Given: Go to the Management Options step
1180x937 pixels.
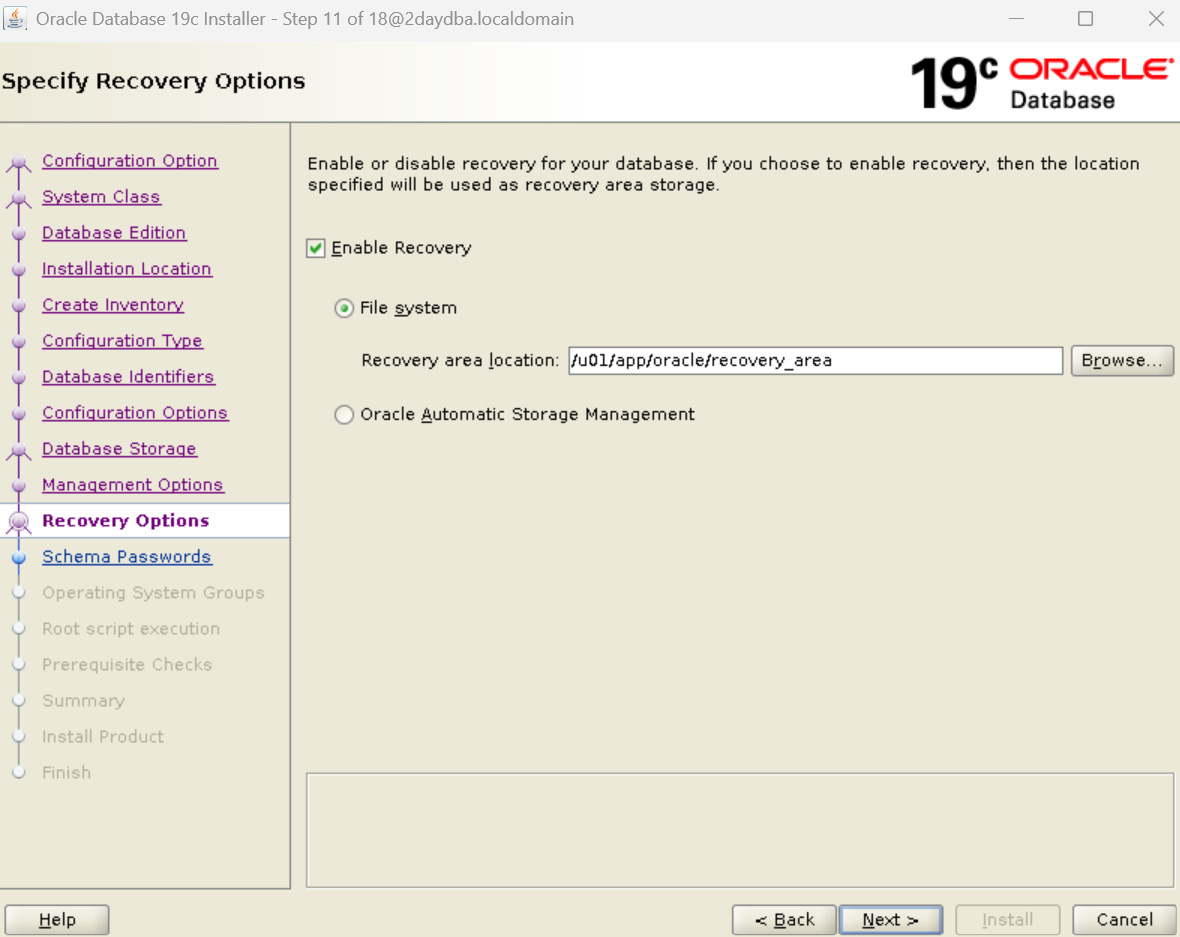Looking at the screenshot, I should coord(132,485).
